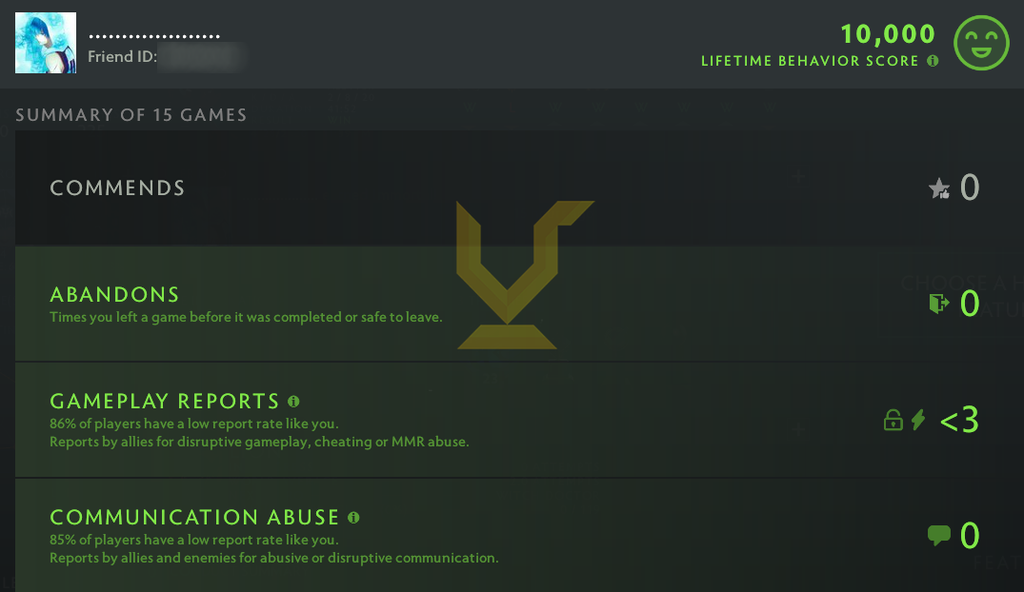Screen dimensions: 1024x592
Task: Click the Communication Abuse heading
Action: tap(195, 518)
